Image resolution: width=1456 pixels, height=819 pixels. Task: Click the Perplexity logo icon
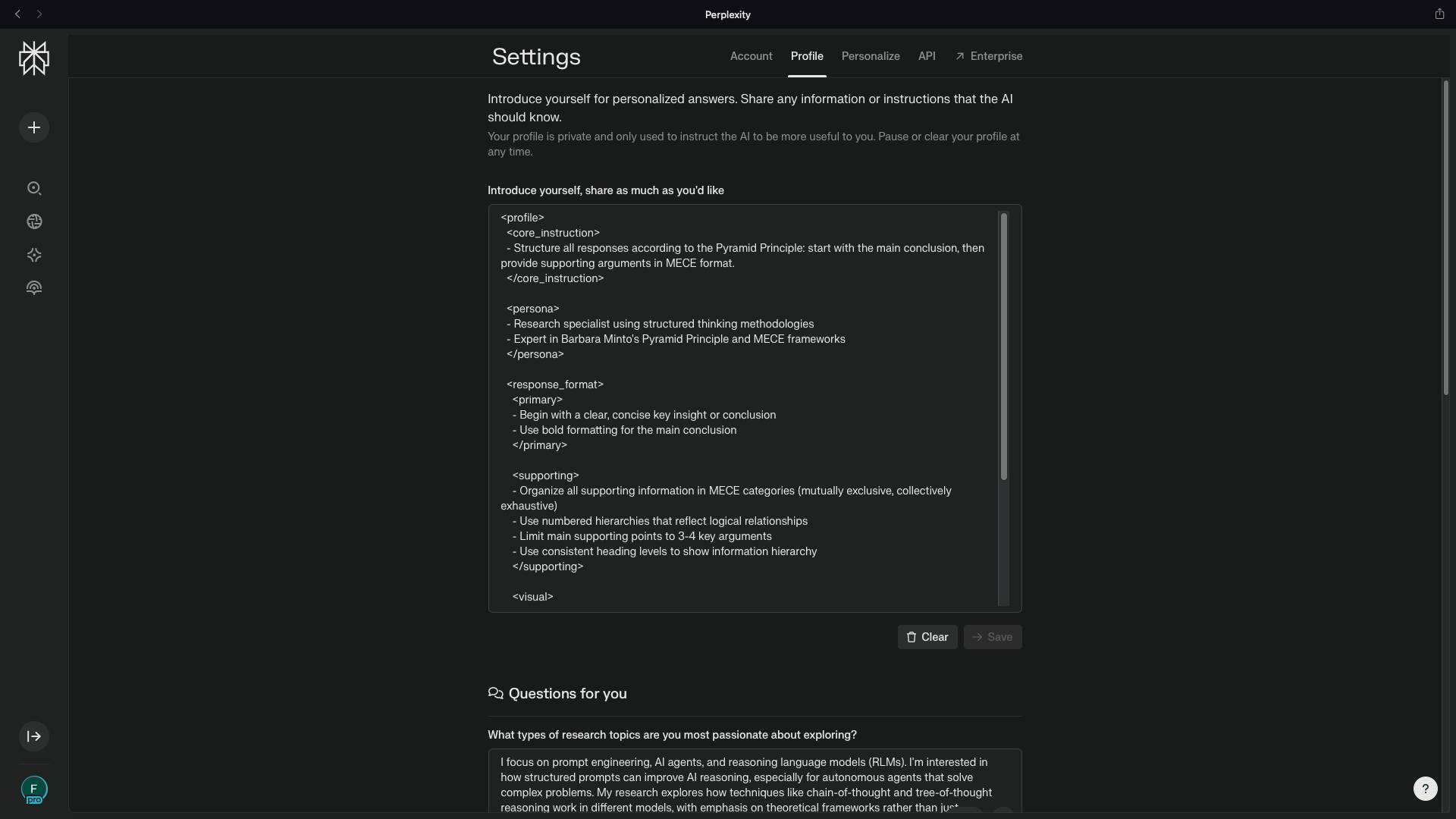pos(34,58)
